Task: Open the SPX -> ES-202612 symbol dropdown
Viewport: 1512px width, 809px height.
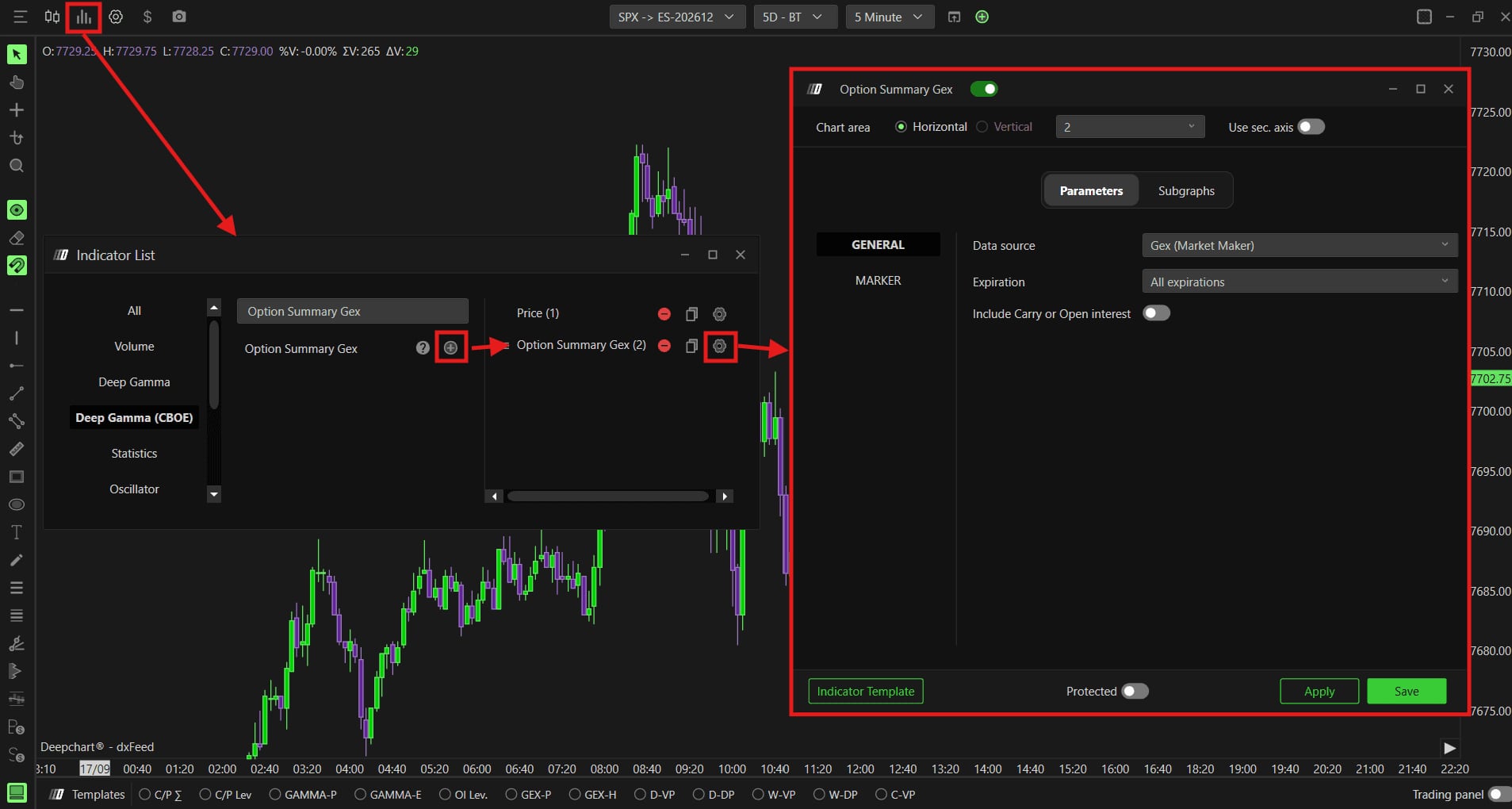Action: (677, 17)
